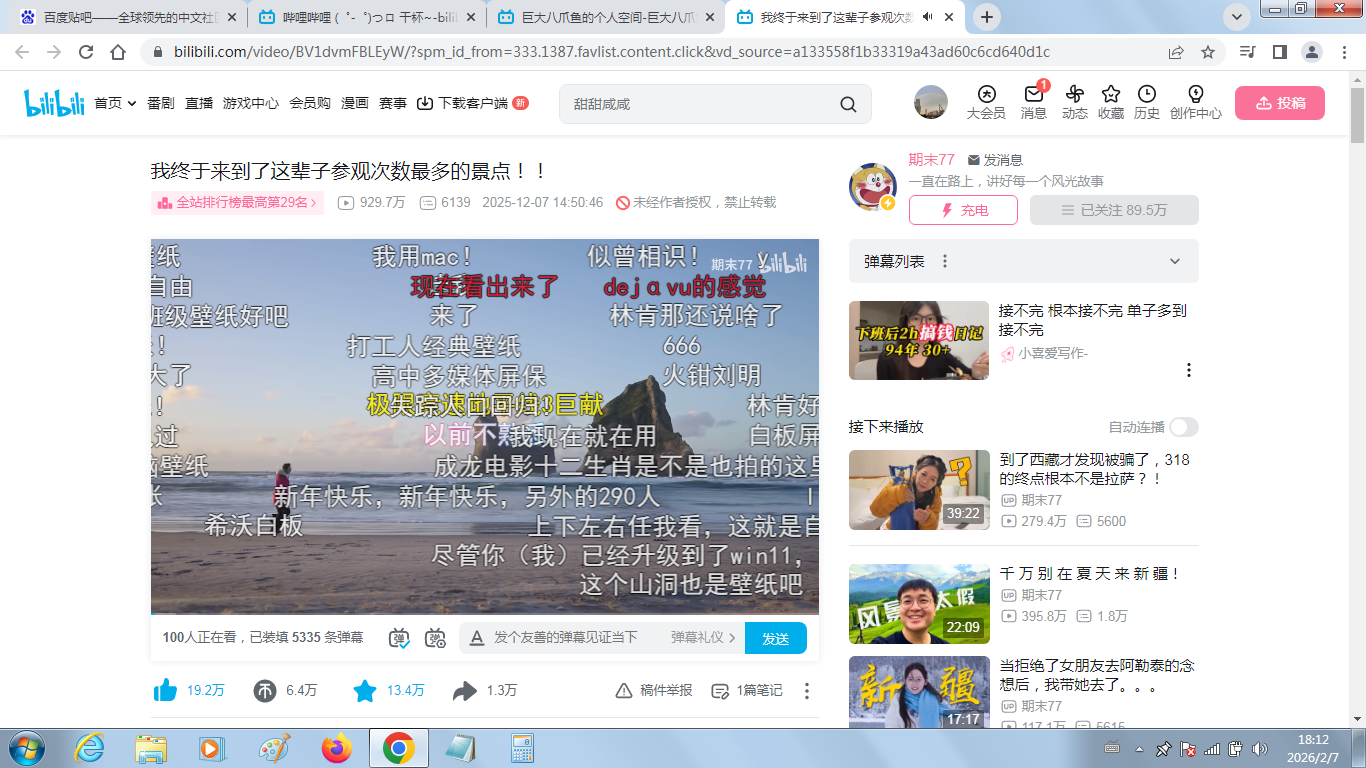This screenshot has width=1366, height=768.
Task: Open 创作中心 lightbulb icon
Action: pyautogui.click(x=1195, y=95)
